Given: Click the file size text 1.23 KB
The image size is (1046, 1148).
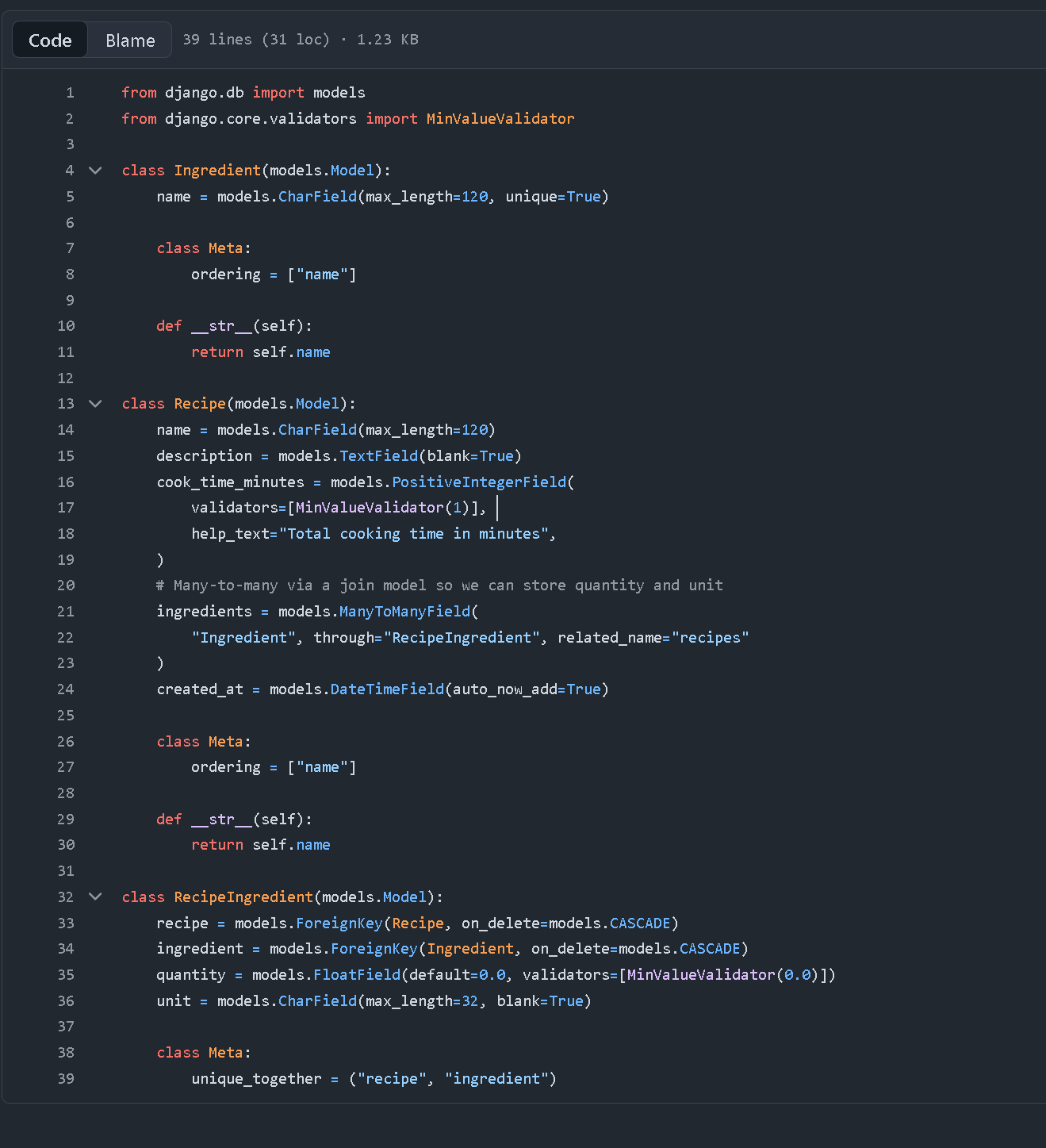Looking at the screenshot, I should pyautogui.click(x=387, y=39).
